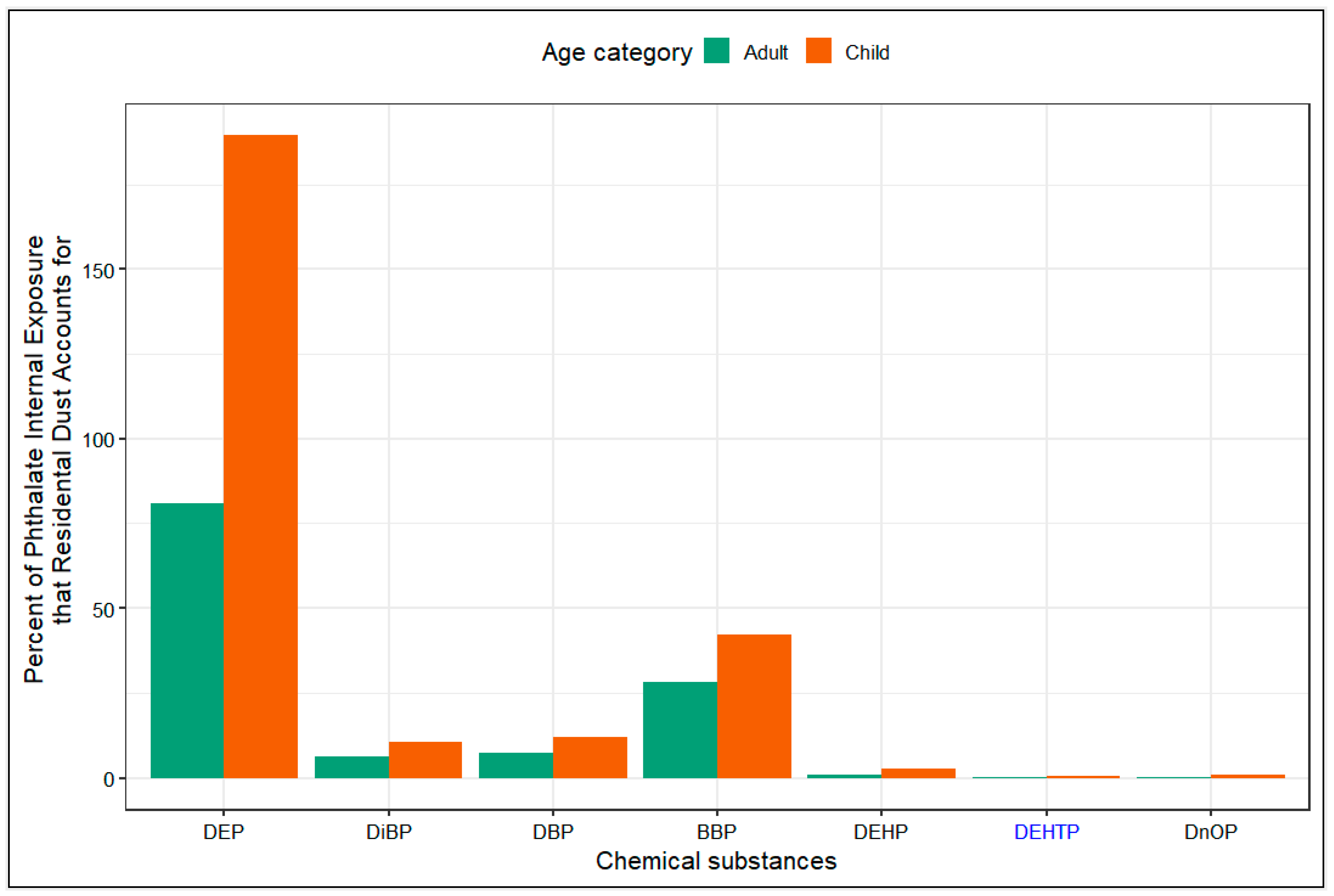Click the DBP adult green bar
This screenshot has width=1334, height=896.
point(516,766)
